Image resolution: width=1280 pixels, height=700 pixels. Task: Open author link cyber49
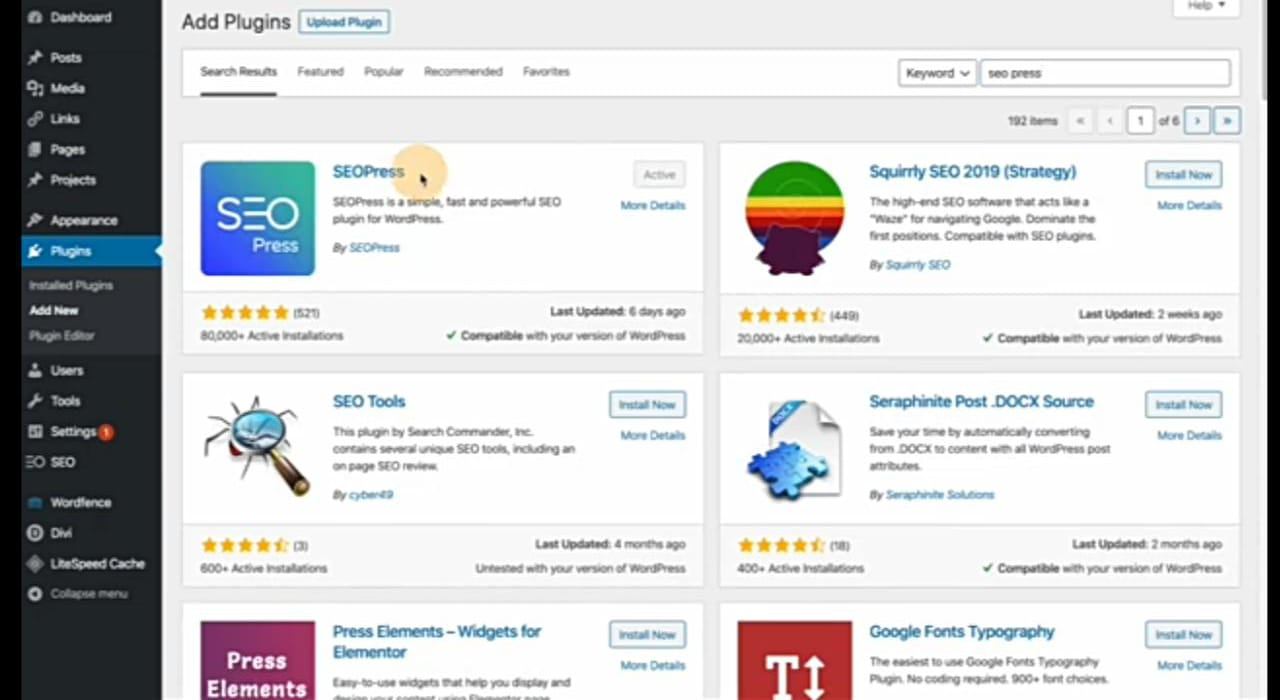[x=371, y=495]
